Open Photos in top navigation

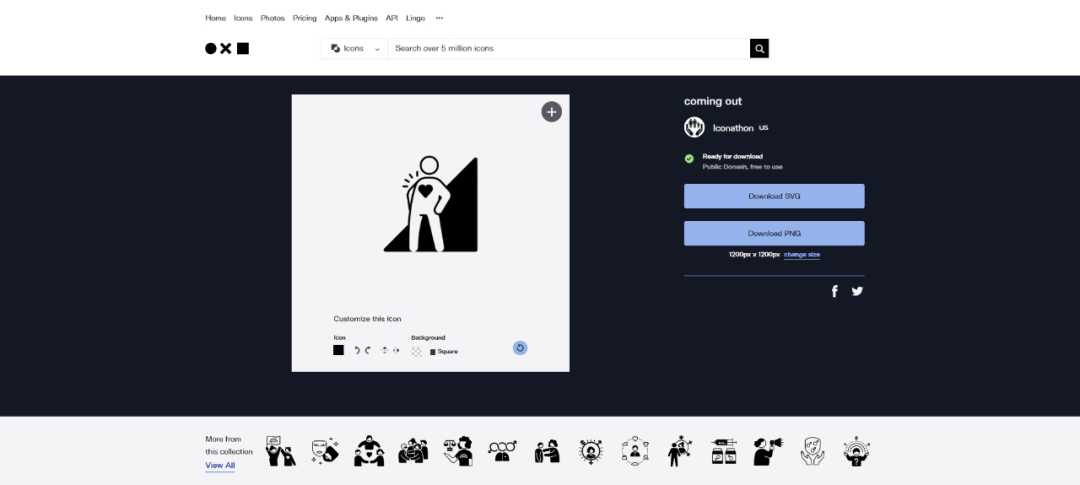coord(273,18)
